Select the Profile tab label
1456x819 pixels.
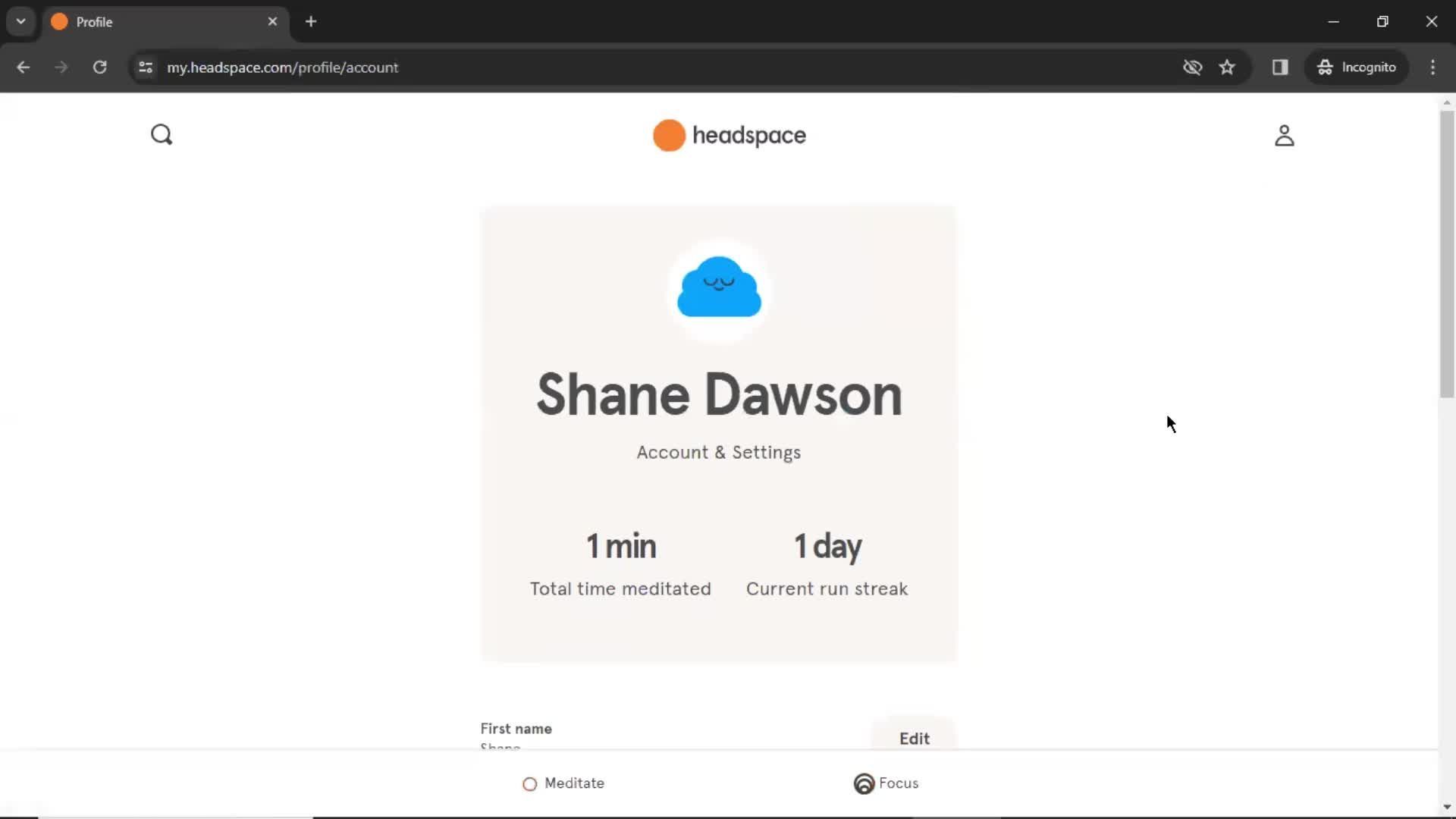[x=95, y=22]
